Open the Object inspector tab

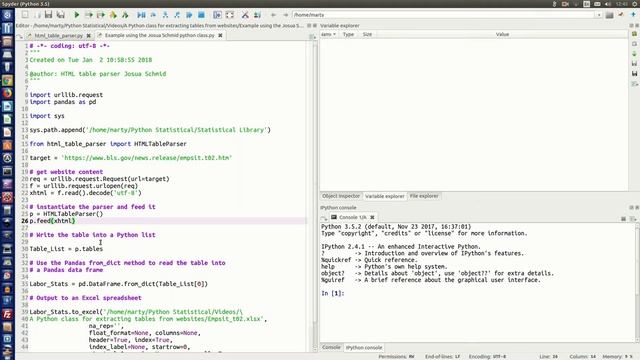pyautogui.click(x=341, y=196)
